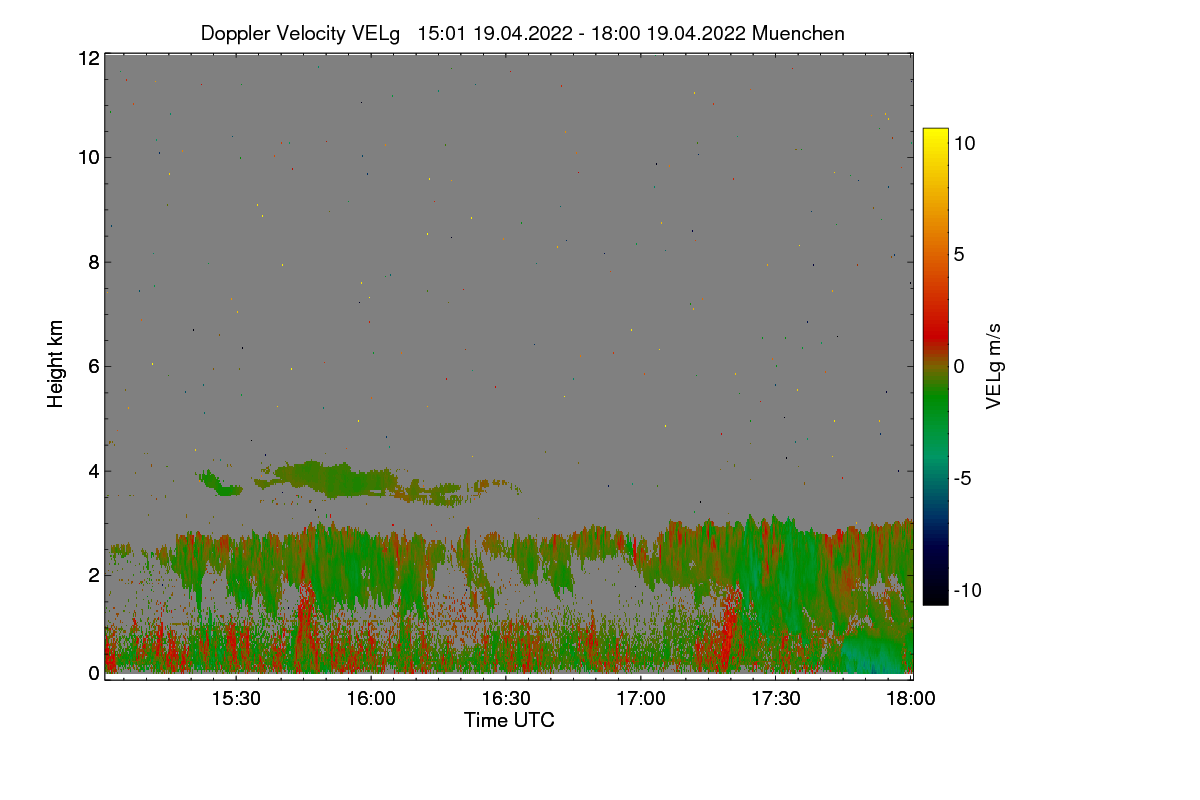Screen dimensions: 1200x800
Task: Click the colorbar tick value 0
Action: (959, 366)
